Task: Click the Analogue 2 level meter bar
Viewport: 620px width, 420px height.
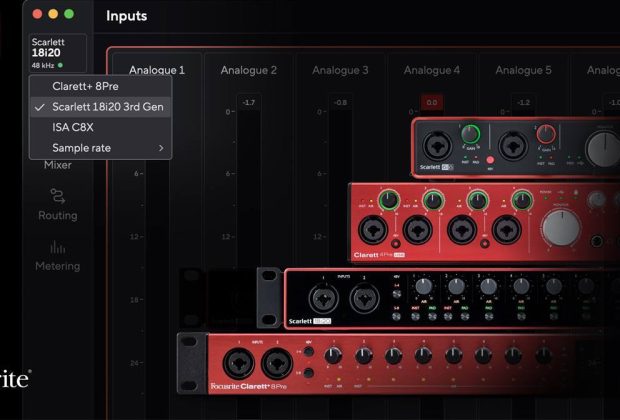Action: [x=249, y=190]
